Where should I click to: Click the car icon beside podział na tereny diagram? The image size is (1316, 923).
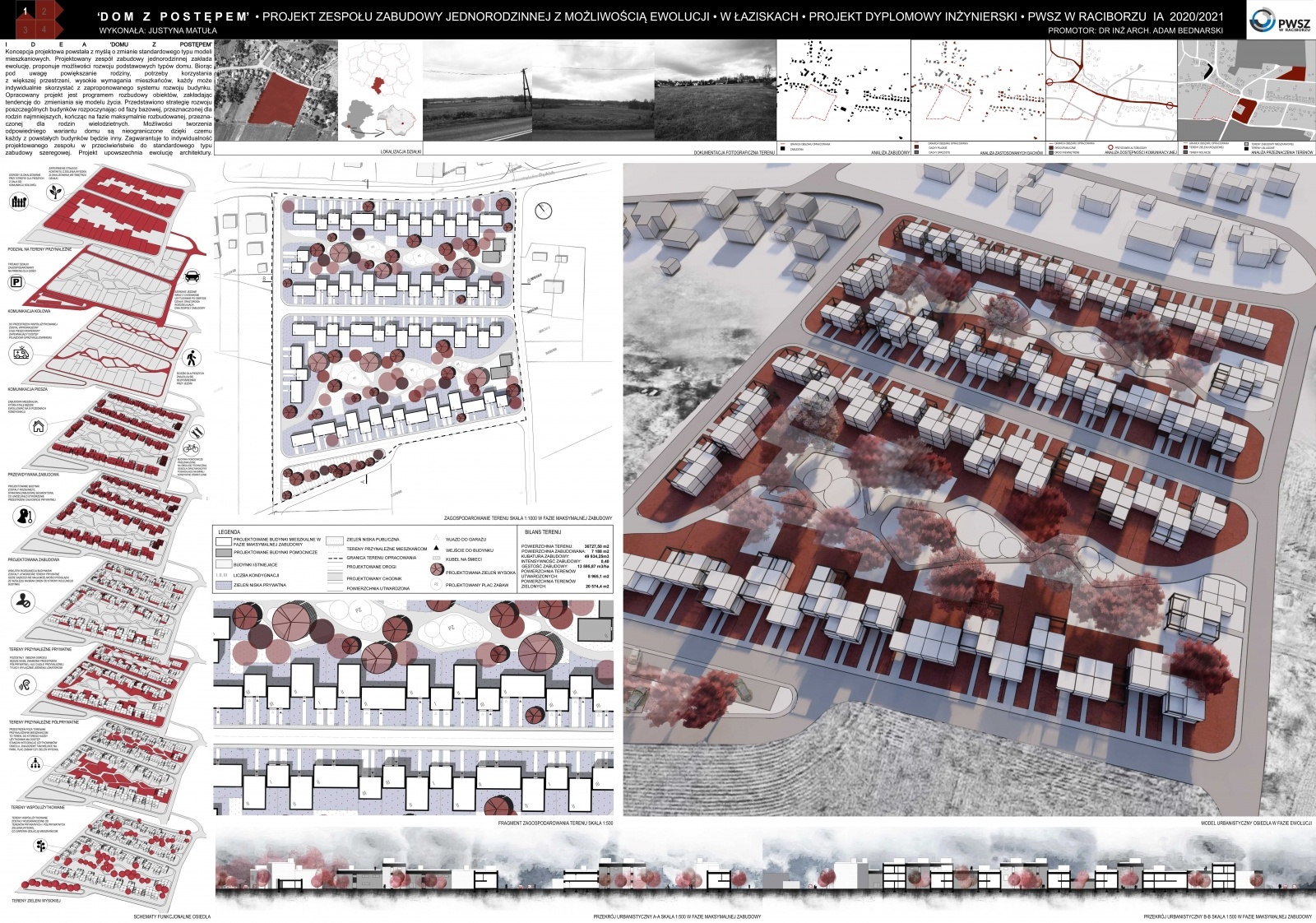(192, 277)
